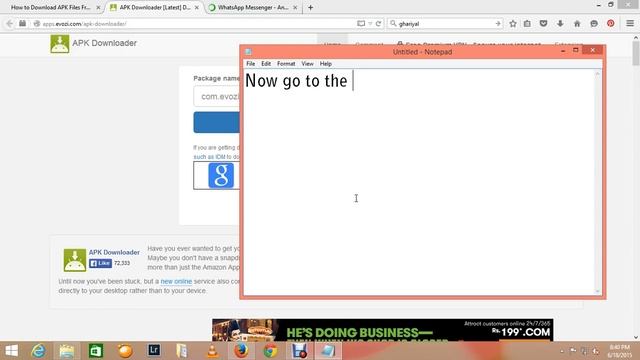Open the Lightroom taskbar icon

coord(154,350)
